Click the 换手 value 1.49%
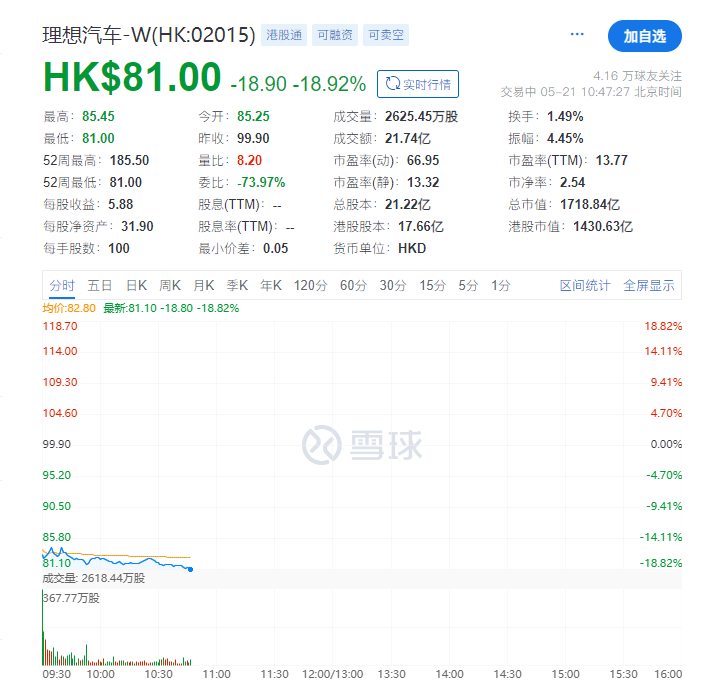Image resolution: width=716 pixels, height=682 pixels. (x=565, y=116)
